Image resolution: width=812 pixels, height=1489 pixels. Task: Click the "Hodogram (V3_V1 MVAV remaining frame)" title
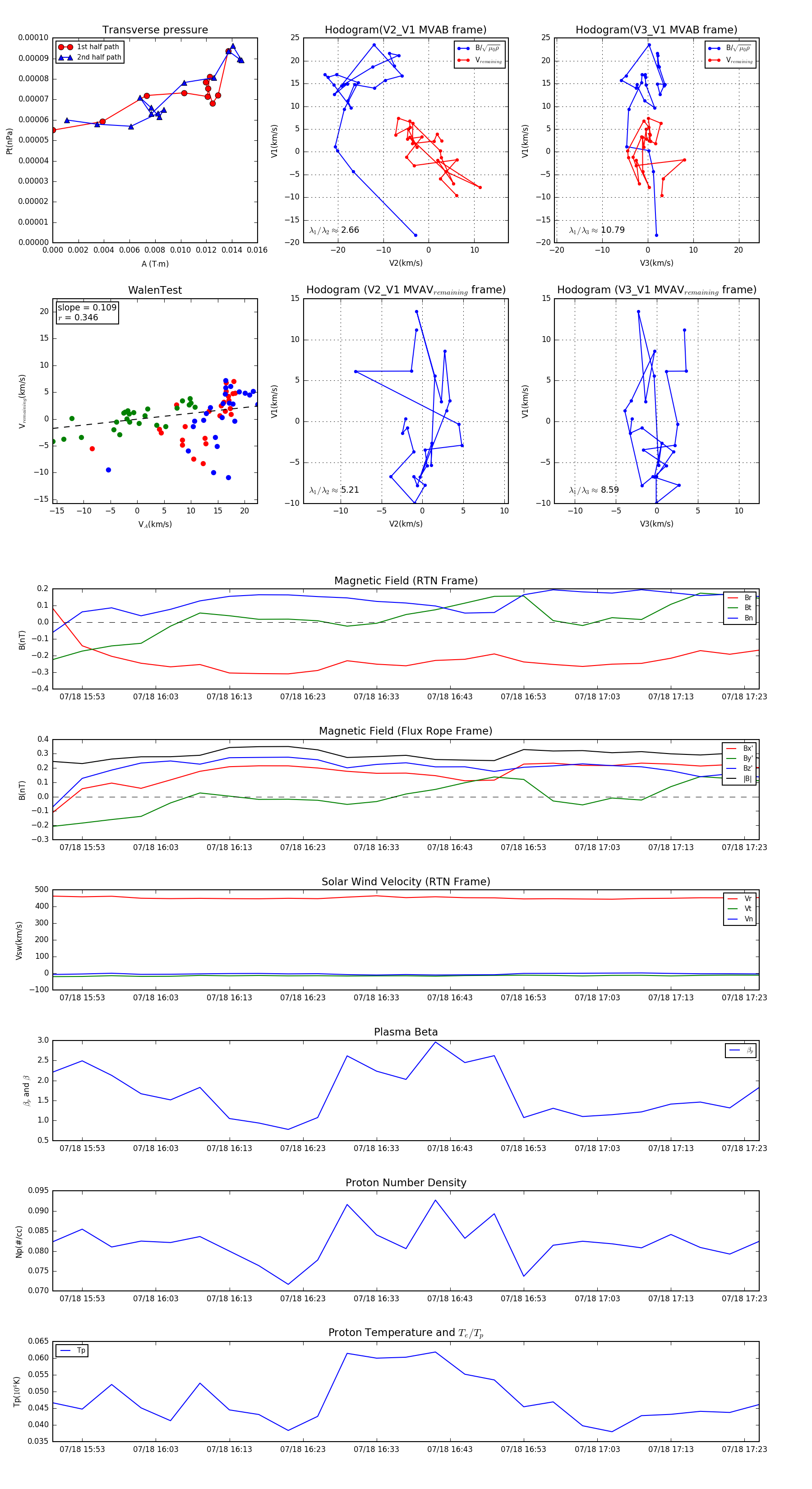tap(656, 290)
